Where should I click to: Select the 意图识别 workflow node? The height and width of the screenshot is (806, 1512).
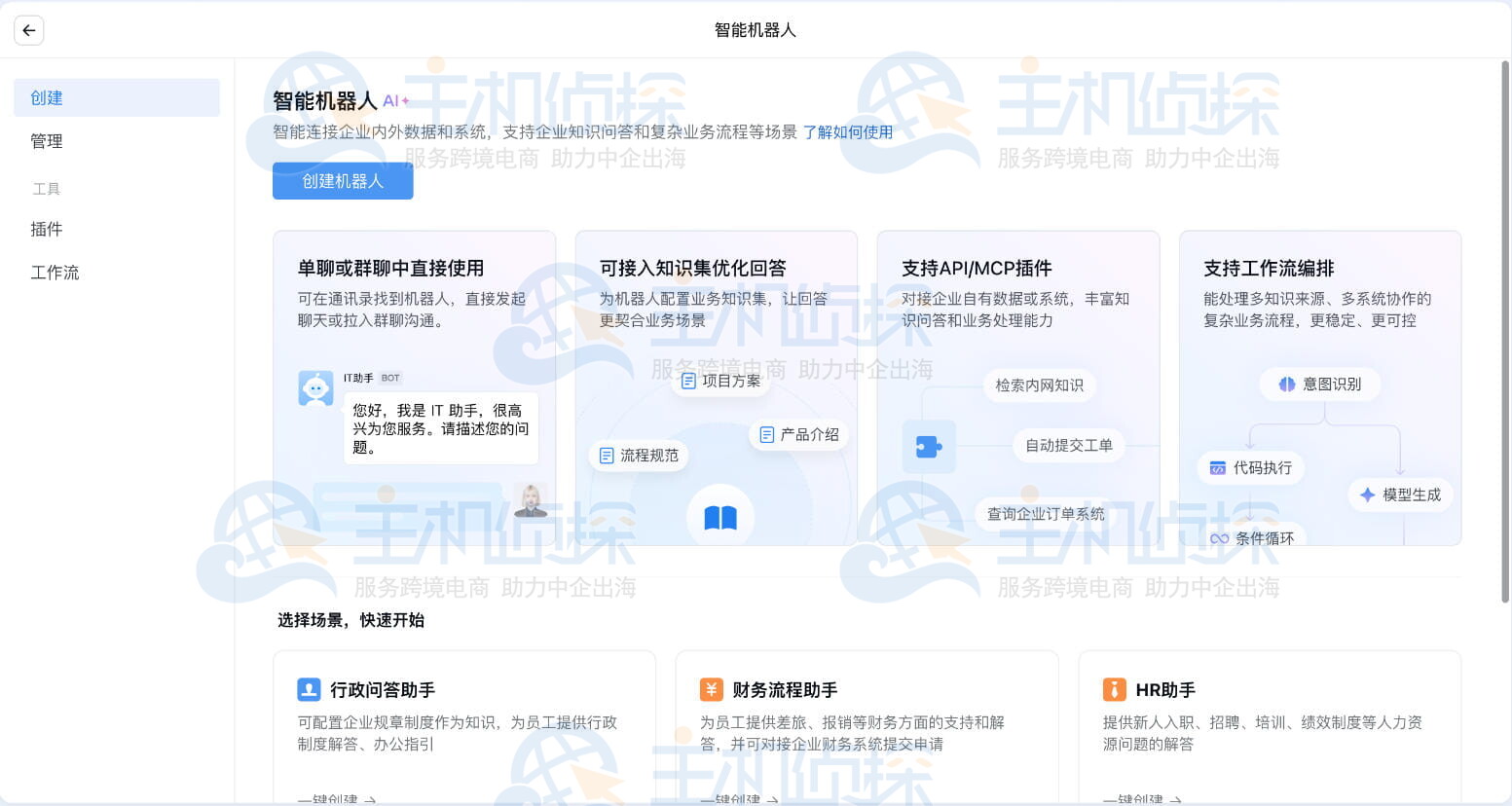click(x=1320, y=384)
